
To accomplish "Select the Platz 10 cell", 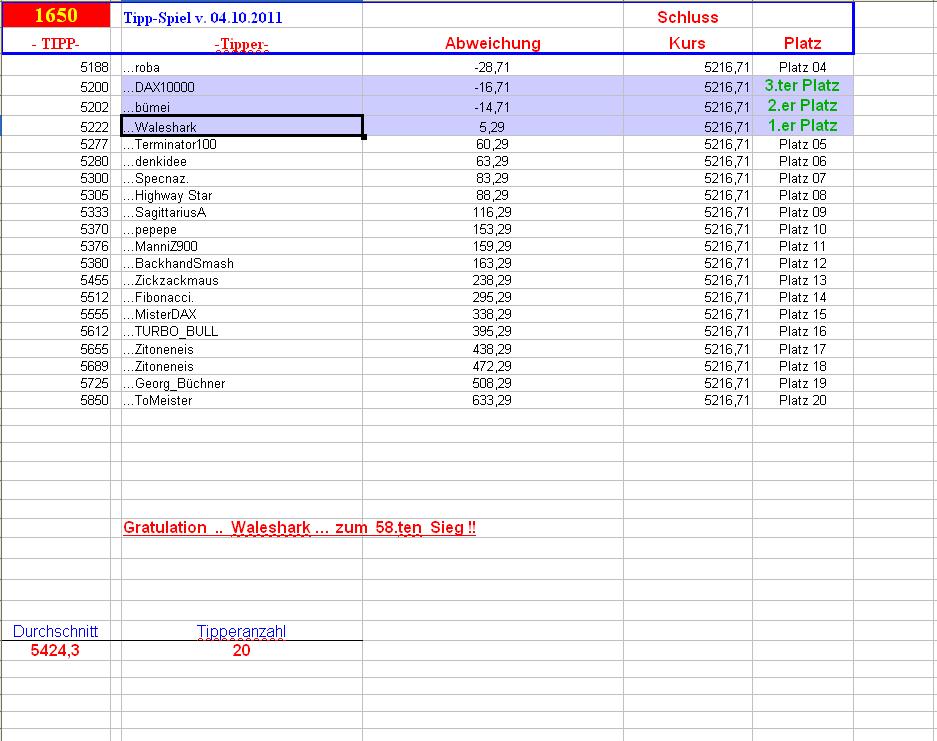I will [x=803, y=229].
